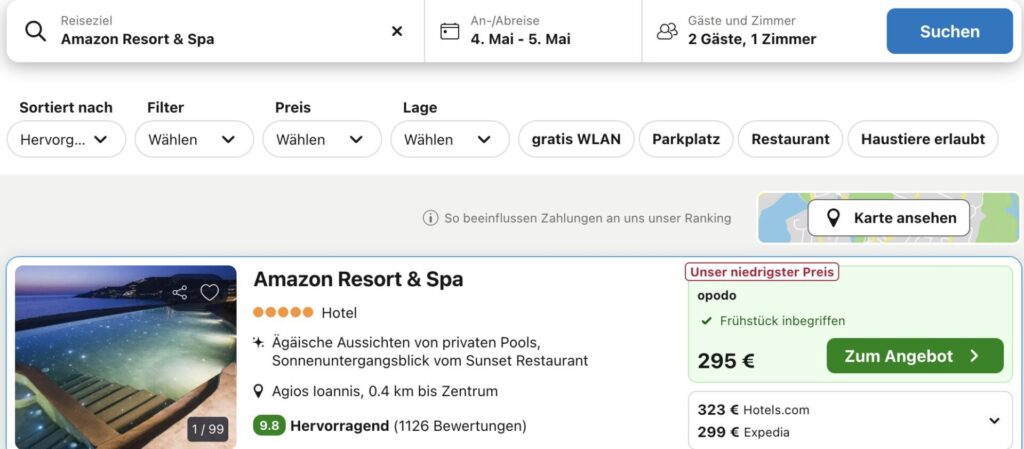Clear the destination with the X icon

click(x=397, y=31)
